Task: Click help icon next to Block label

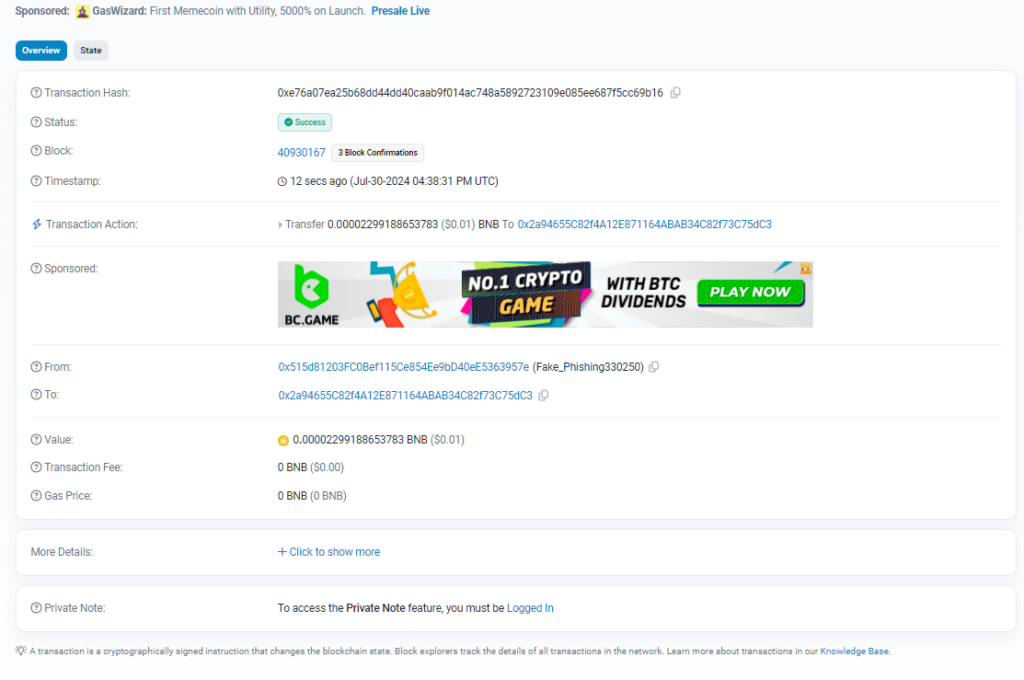Action: pyautogui.click(x=36, y=151)
